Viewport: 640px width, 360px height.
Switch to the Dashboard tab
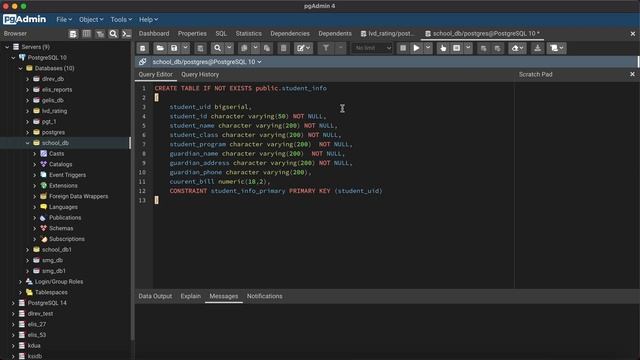(154, 33)
